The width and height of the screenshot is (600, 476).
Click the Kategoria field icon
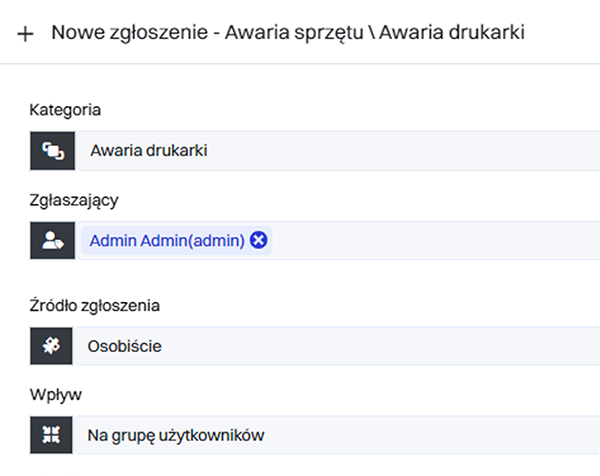point(52,151)
